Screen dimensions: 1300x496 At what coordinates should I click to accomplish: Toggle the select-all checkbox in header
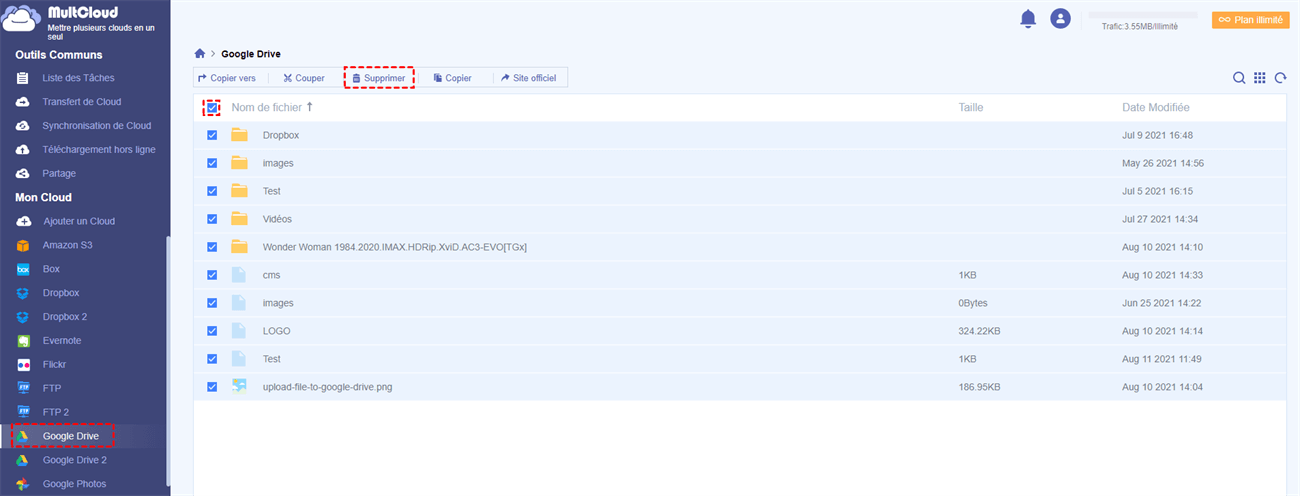[x=212, y=107]
